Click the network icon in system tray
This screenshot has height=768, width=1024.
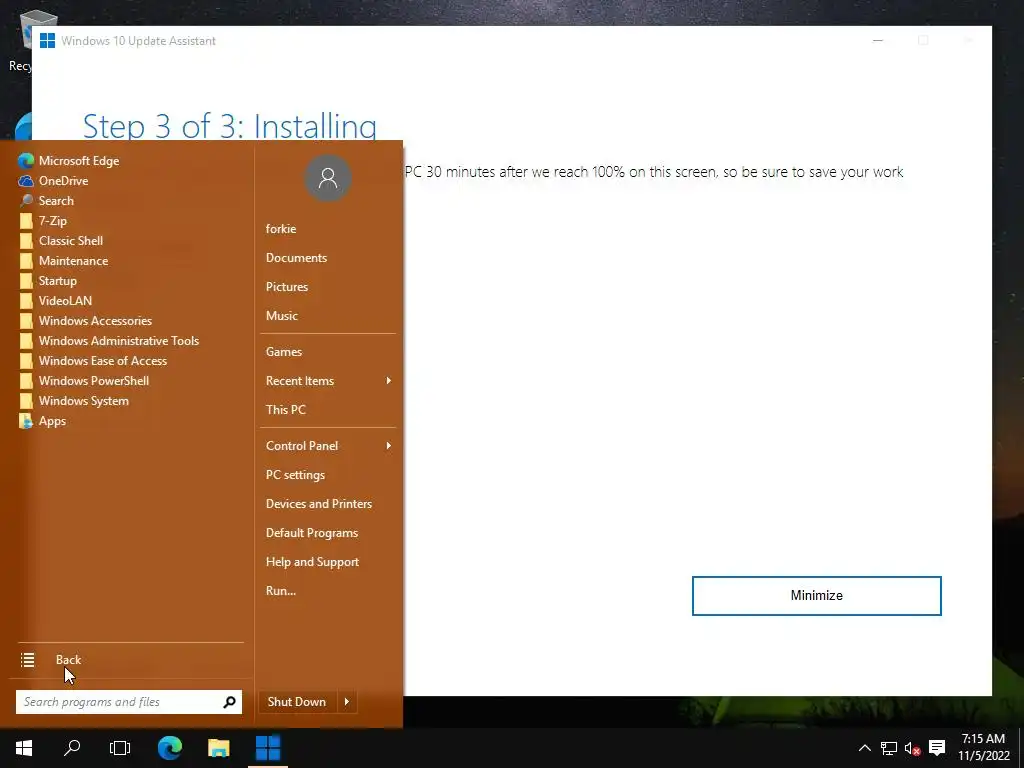[x=889, y=748]
